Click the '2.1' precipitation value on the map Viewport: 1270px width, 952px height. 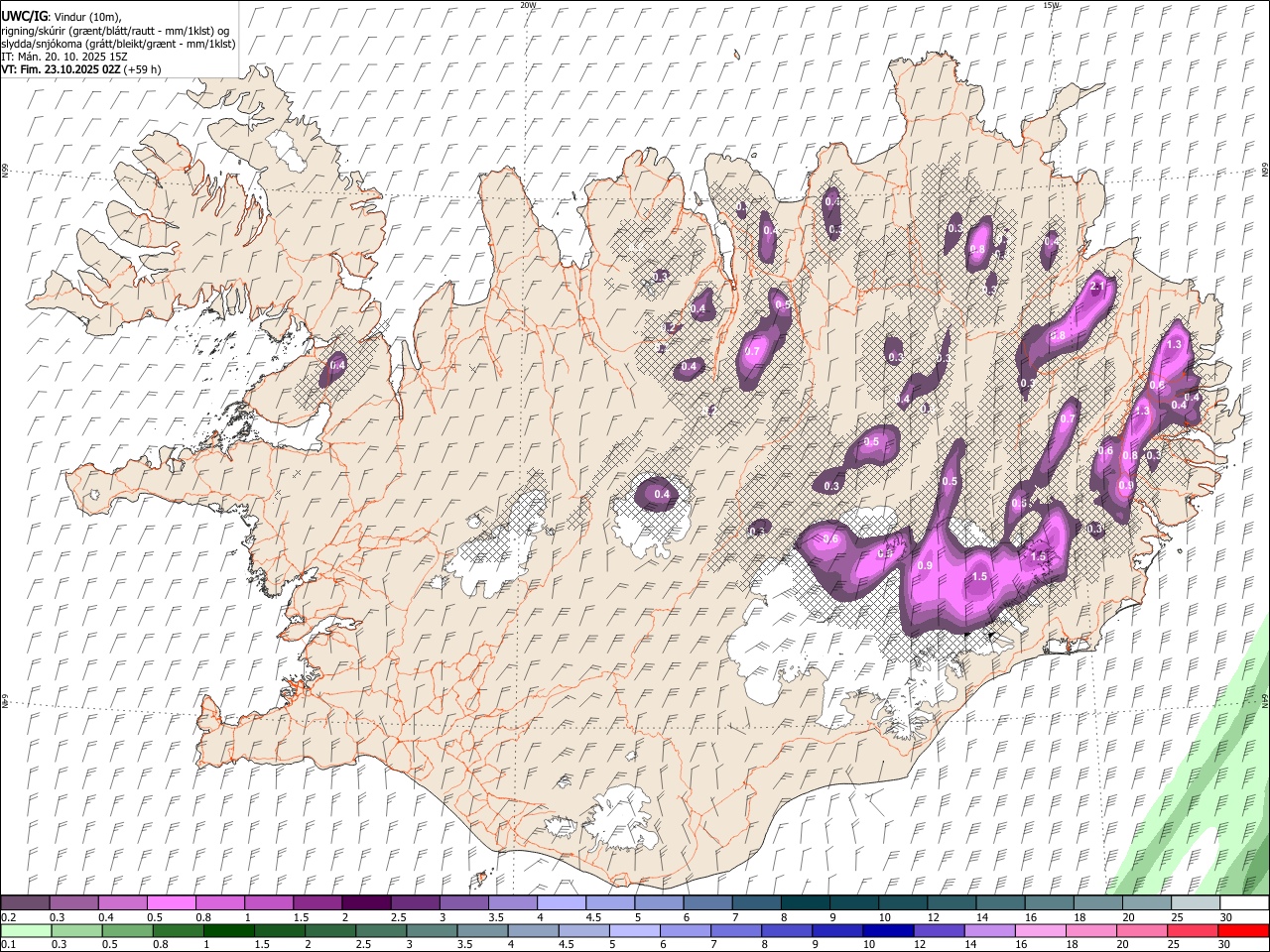(x=1097, y=287)
